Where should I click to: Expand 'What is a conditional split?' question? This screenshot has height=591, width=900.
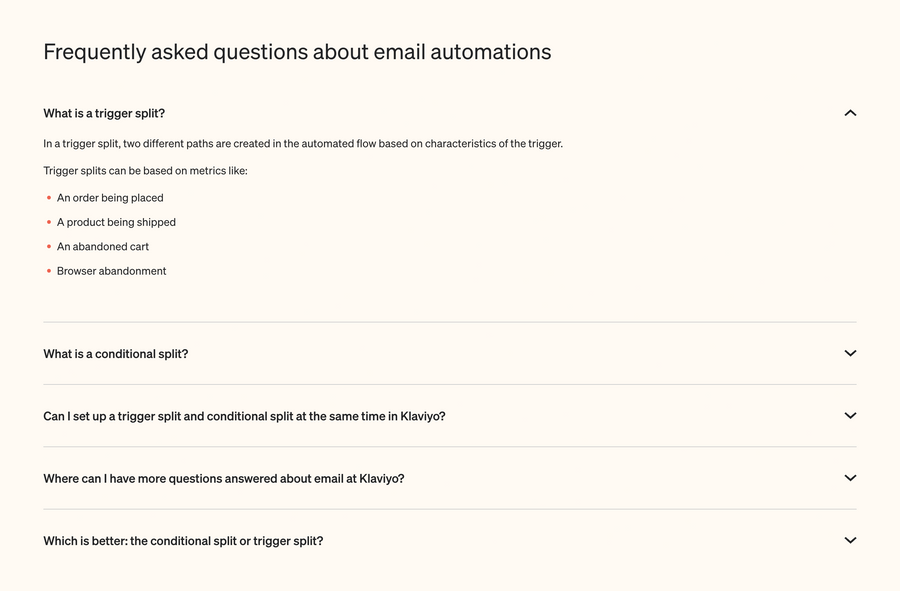click(x=116, y=354)
